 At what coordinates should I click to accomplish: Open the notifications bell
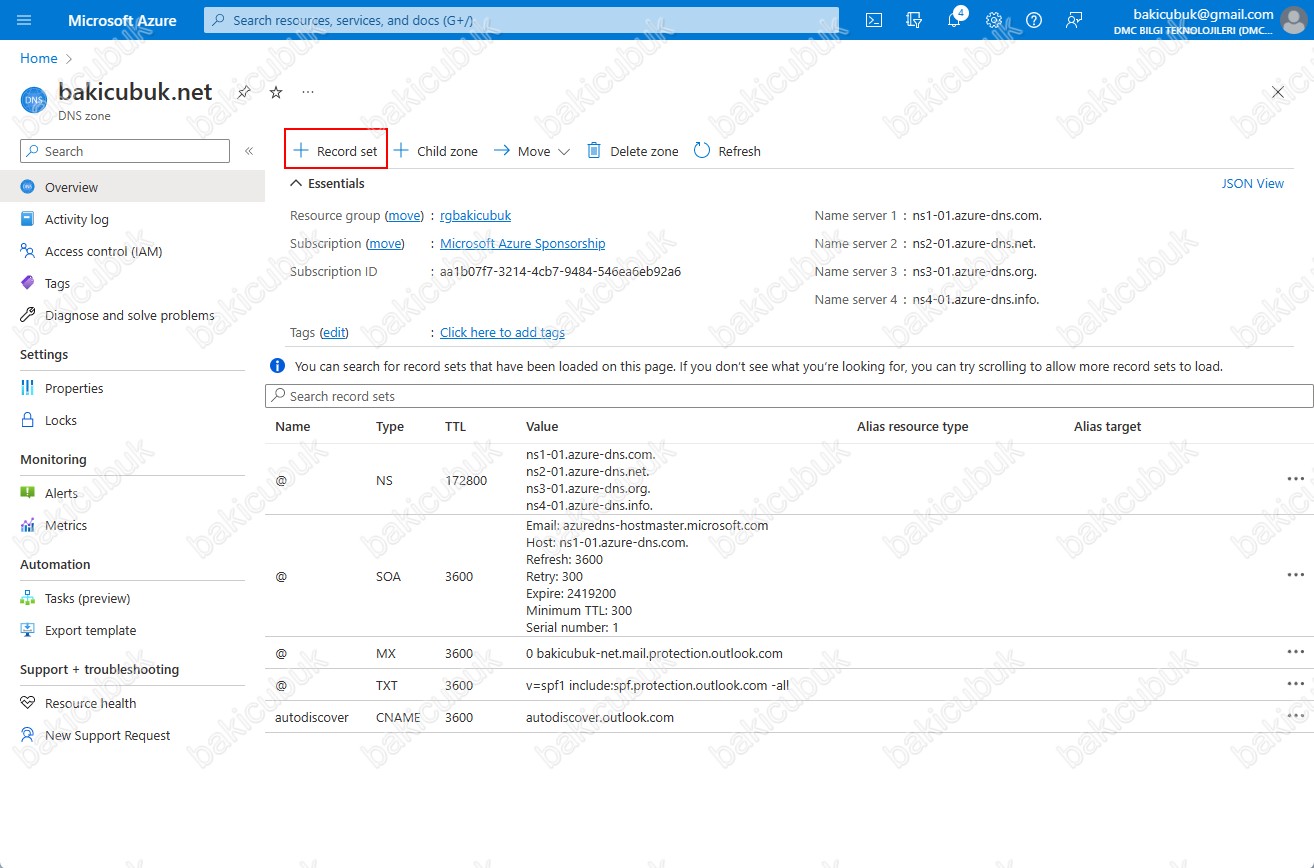click(954, 20)
